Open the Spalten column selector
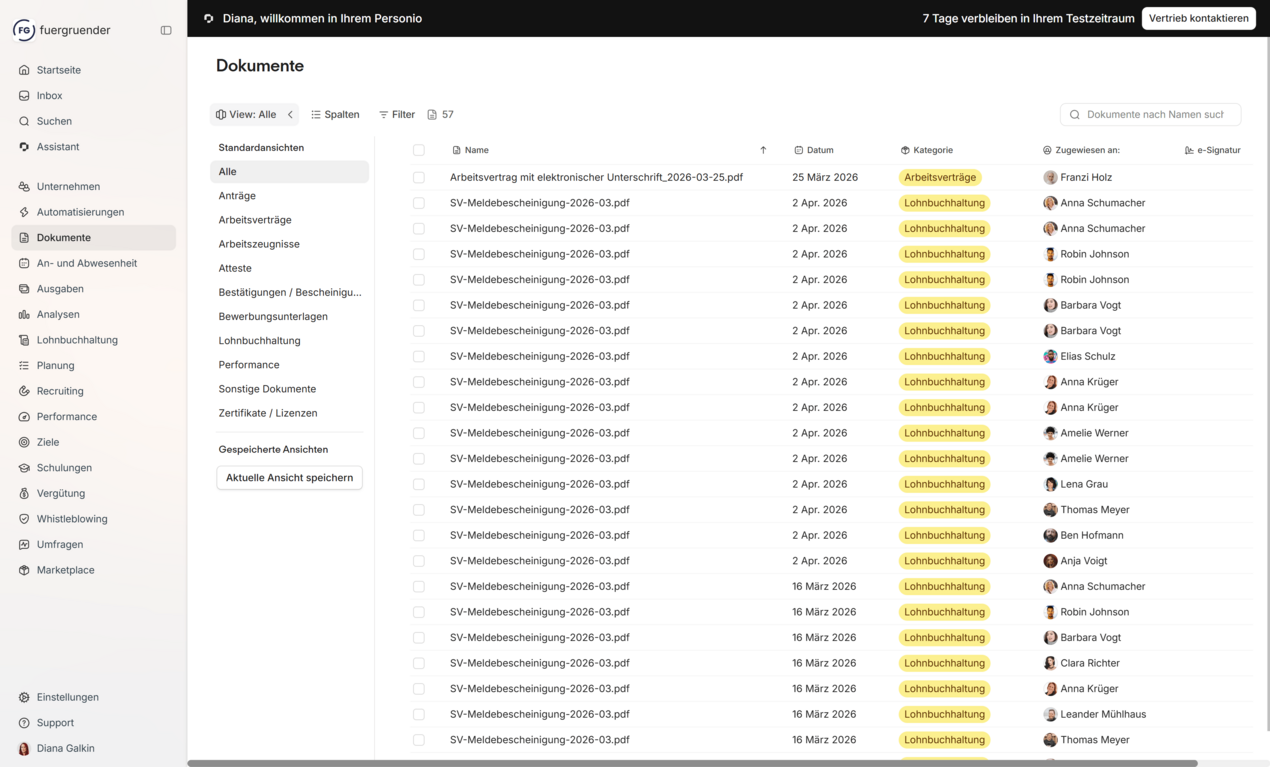 click(335, 114)
